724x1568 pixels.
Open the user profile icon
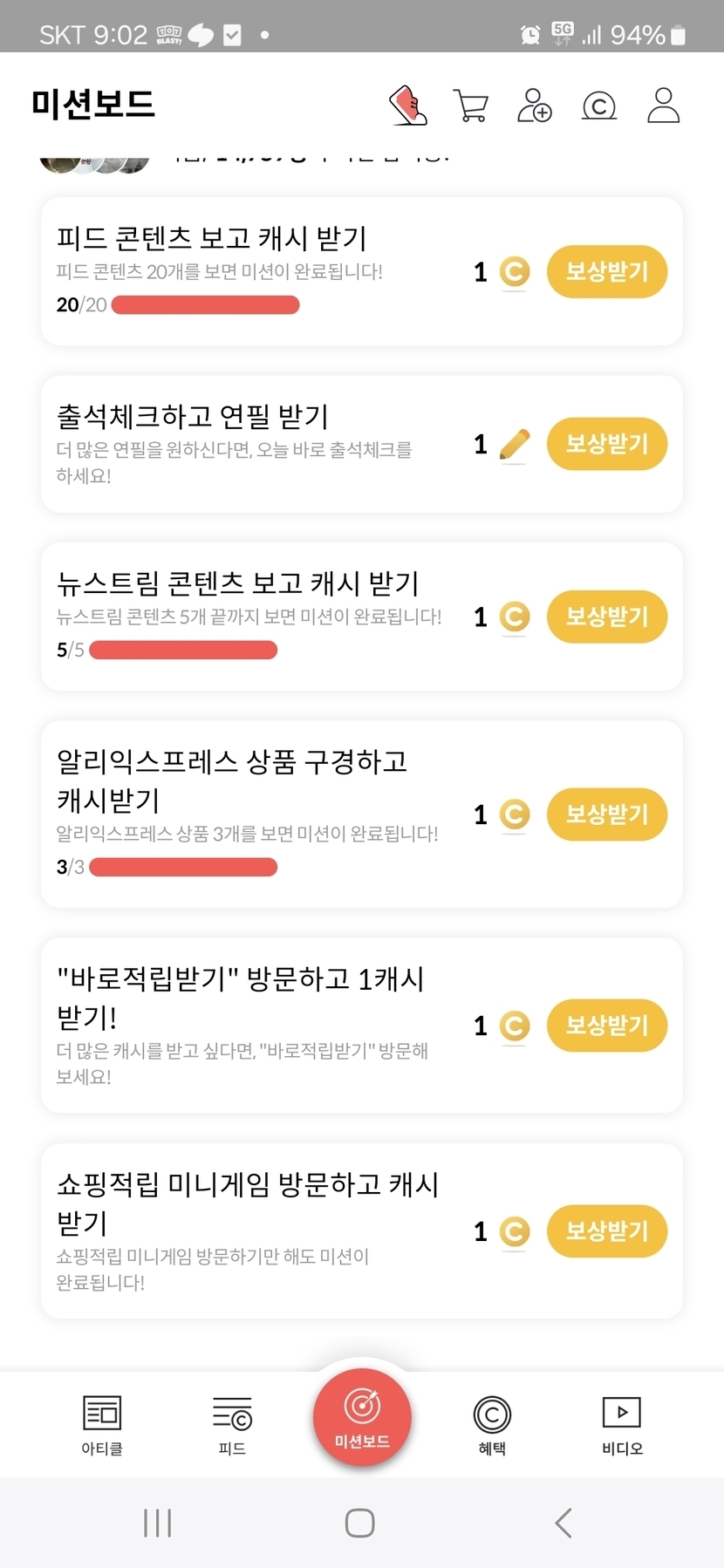[x=663, y=106]
